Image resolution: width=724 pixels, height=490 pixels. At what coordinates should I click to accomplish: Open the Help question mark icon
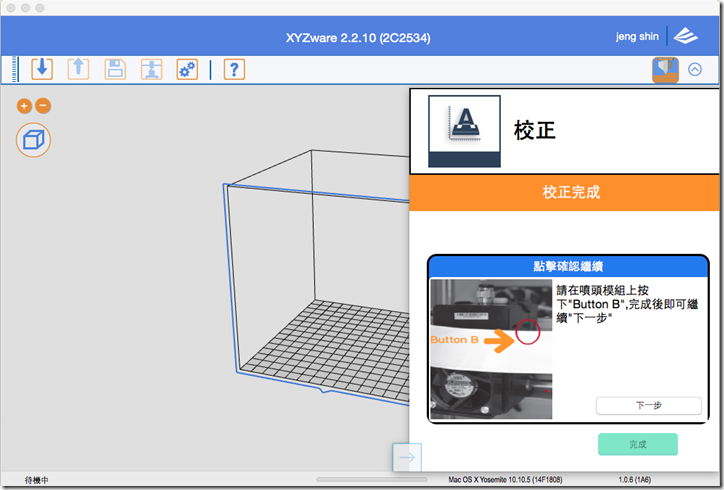234,69
